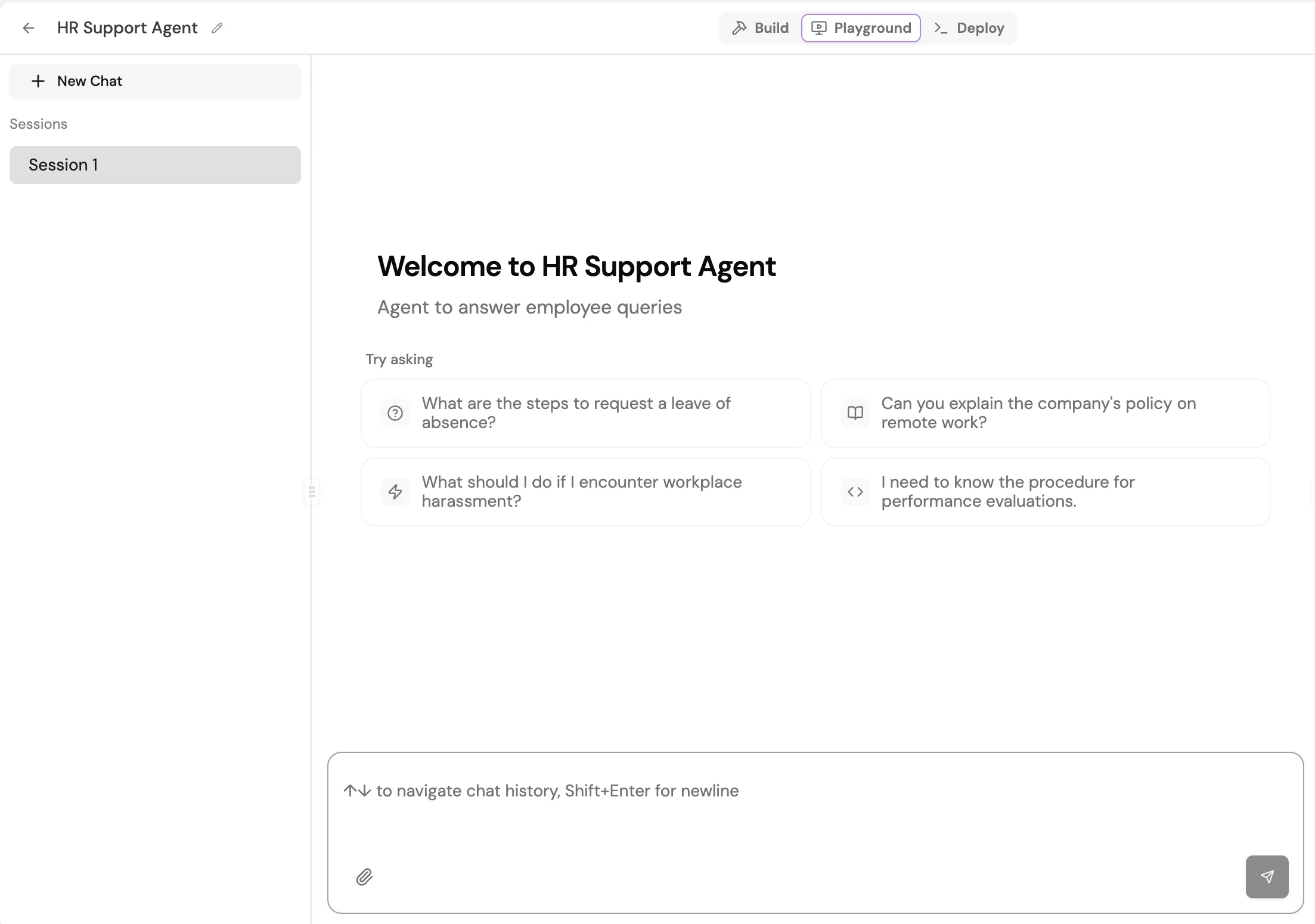Click the book icon on remote work card
The width and height of the screenshot is (1315, 924).
(x=855, y=413)
